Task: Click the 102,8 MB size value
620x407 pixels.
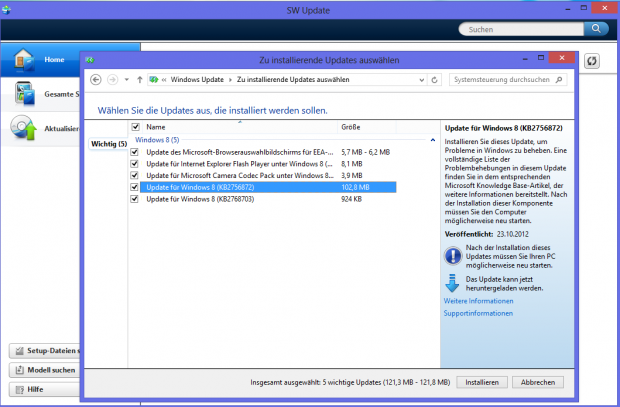Action: pyautogui.click(x=355, y=187)
